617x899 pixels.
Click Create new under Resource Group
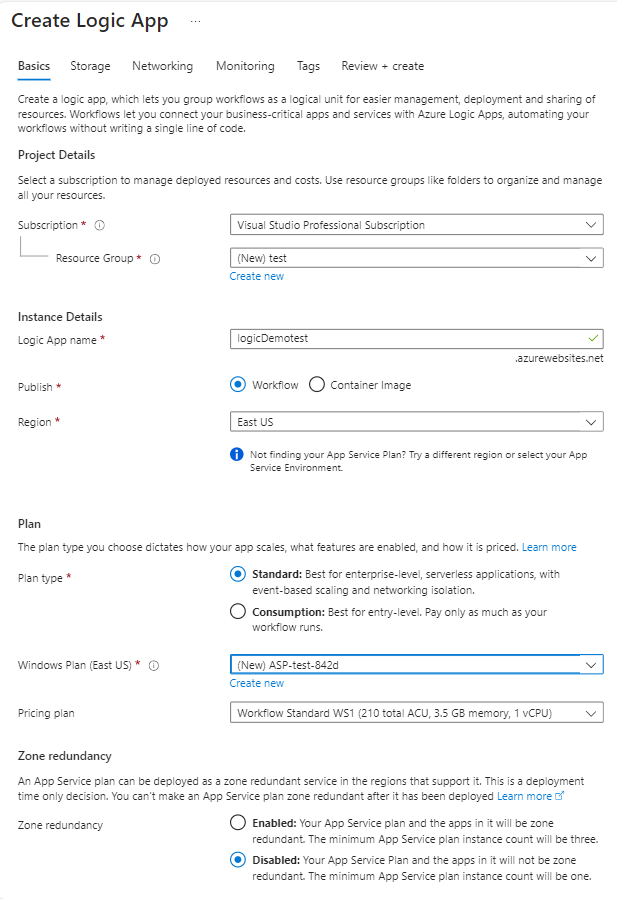256,276
